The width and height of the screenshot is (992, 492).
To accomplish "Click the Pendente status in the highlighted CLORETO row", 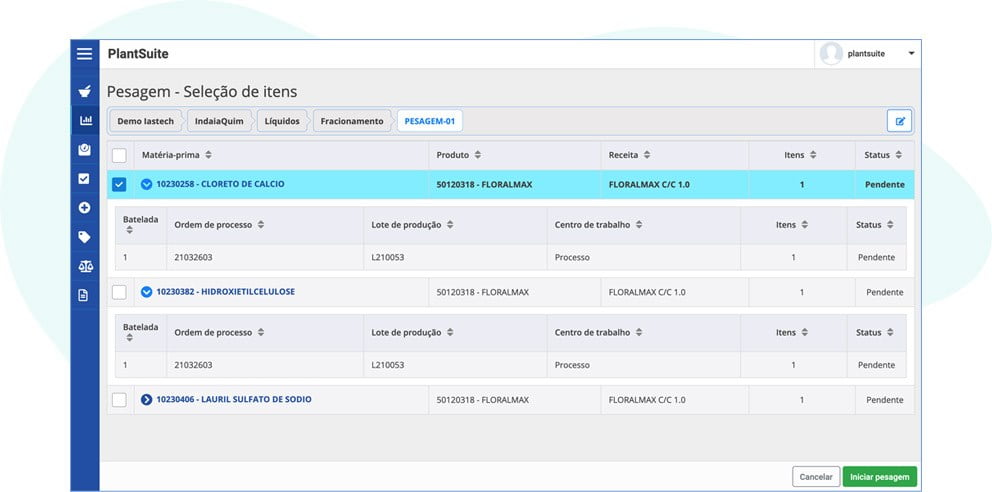I will 884,185.
